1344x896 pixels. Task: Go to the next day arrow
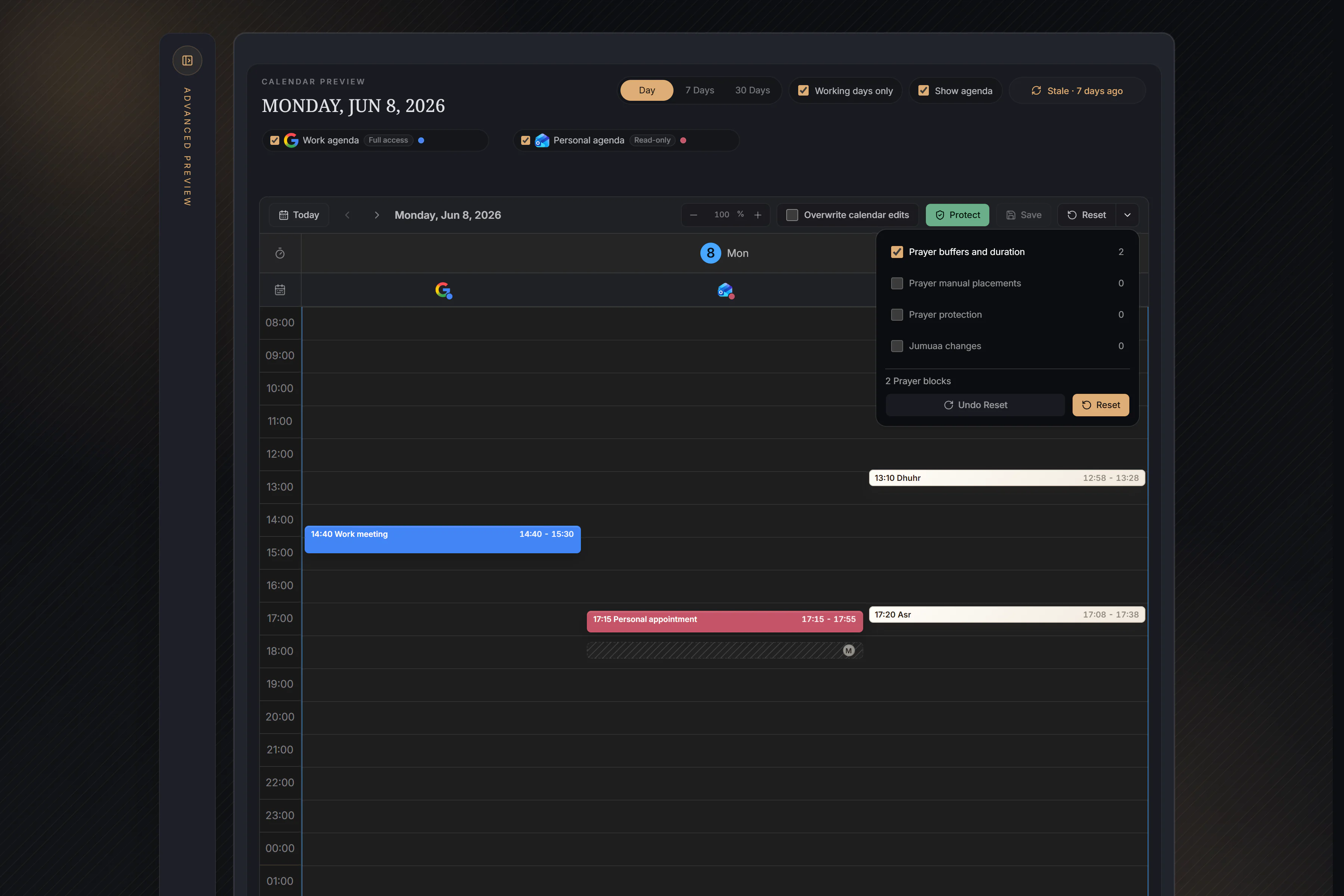[377, 215]
